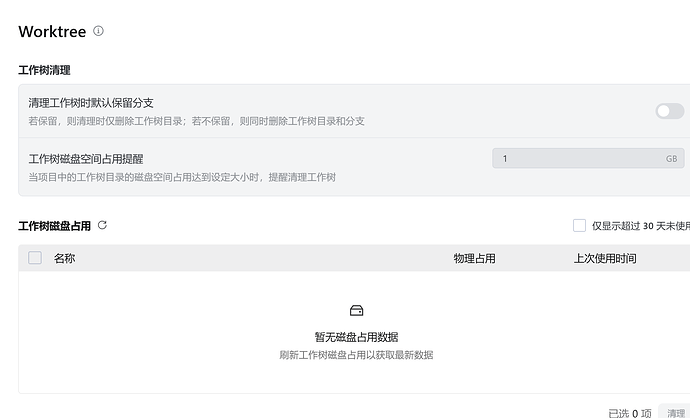This screenshot has height=418, width=690.
Task: Click the 工作树磁盘空间占用提醒 label
Action: (86, 159)
